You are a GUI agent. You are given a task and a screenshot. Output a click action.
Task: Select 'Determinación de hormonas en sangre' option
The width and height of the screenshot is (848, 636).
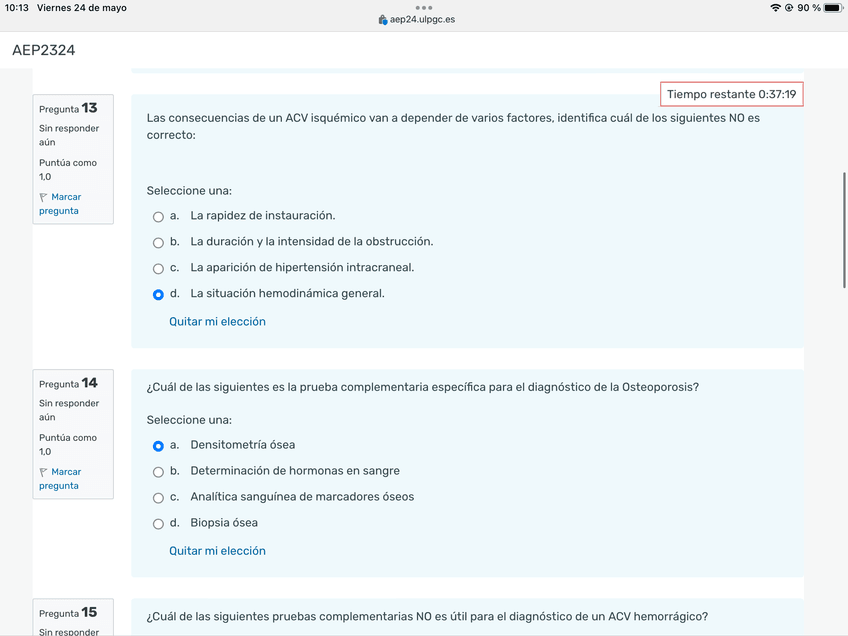(x=158, y=472)
